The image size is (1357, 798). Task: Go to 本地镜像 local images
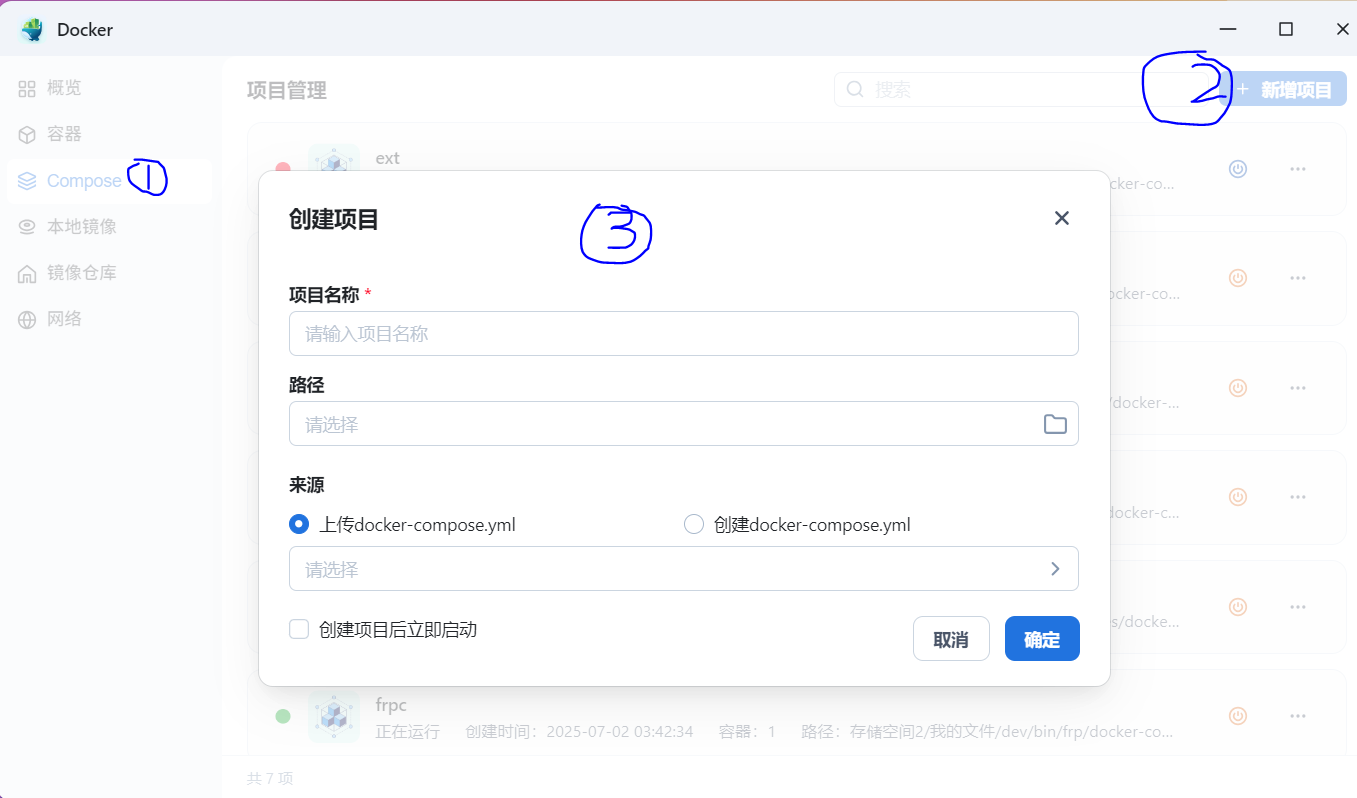(x=82, y=227)
